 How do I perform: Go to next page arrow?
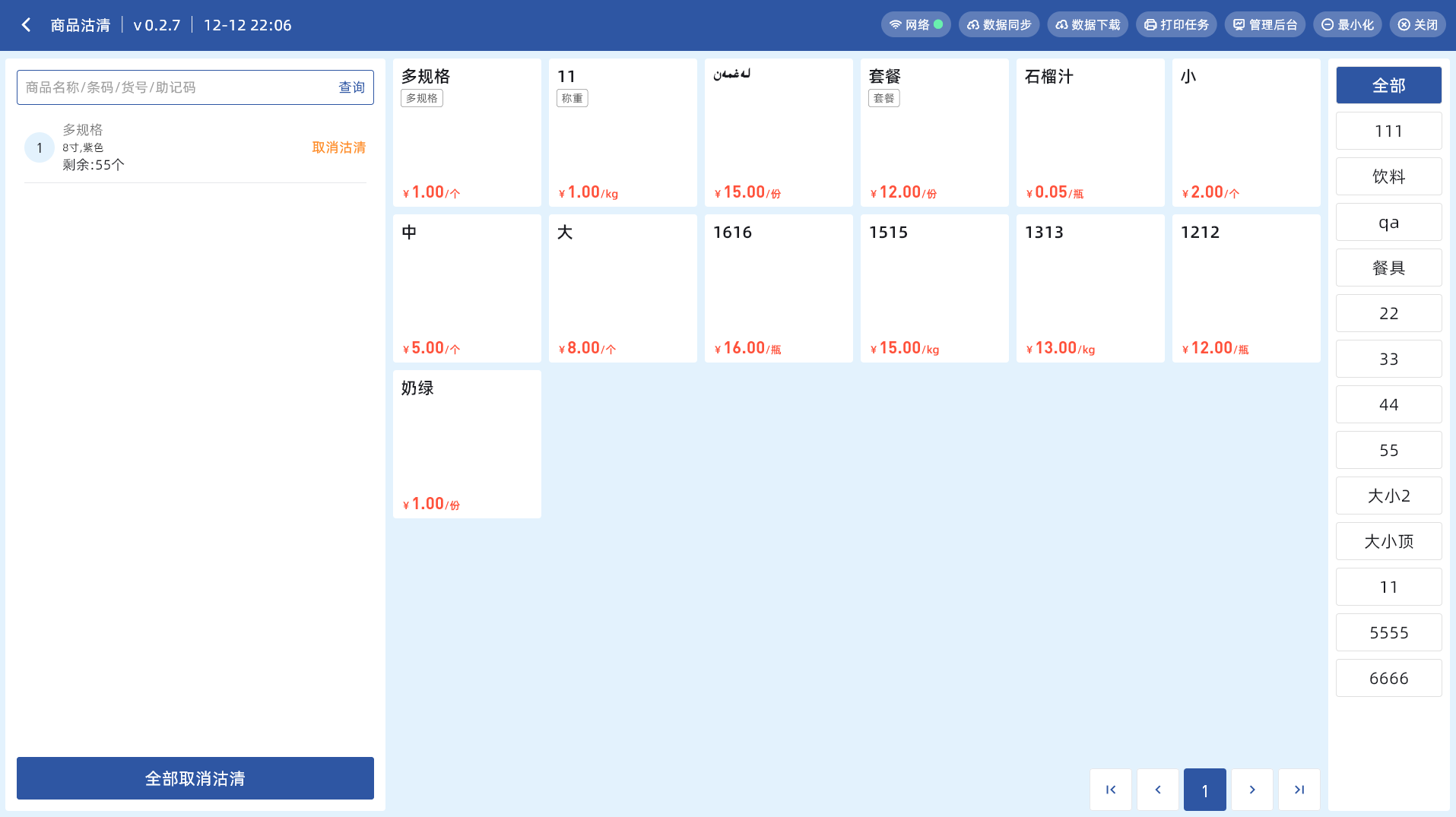point(1251,790)
